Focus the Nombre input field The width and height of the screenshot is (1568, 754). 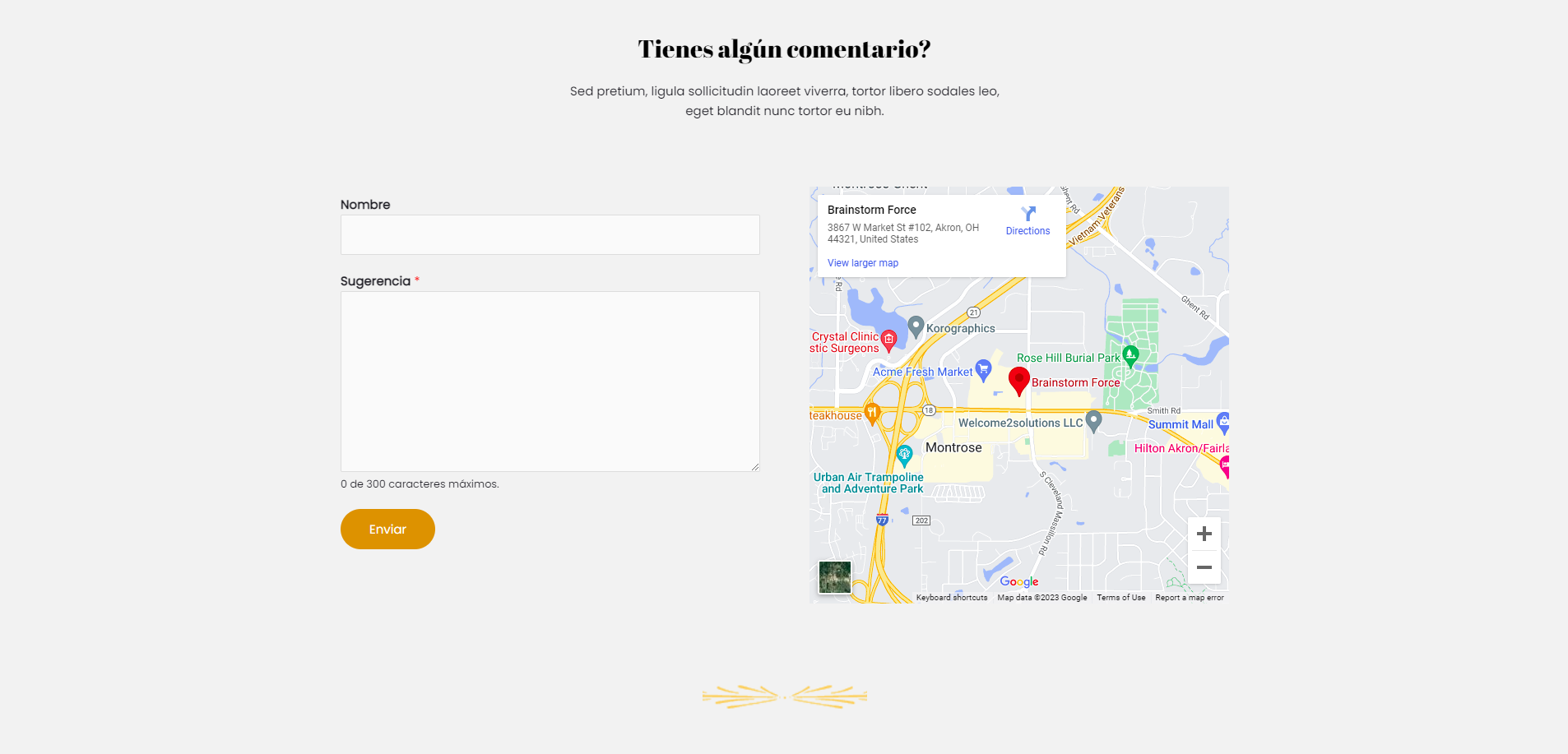coord(550,235)
